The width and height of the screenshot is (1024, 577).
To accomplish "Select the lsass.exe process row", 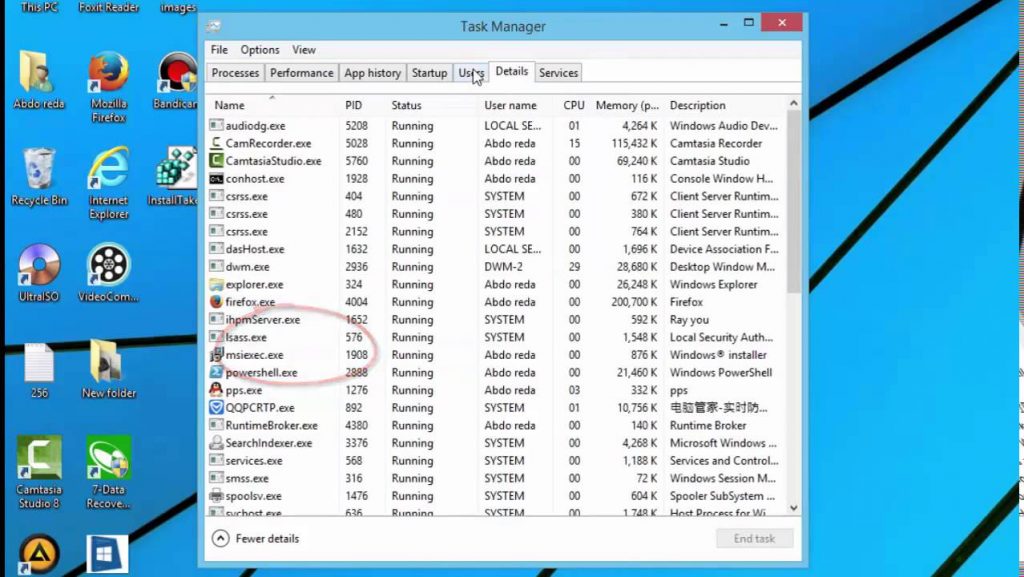I will 497,337.
